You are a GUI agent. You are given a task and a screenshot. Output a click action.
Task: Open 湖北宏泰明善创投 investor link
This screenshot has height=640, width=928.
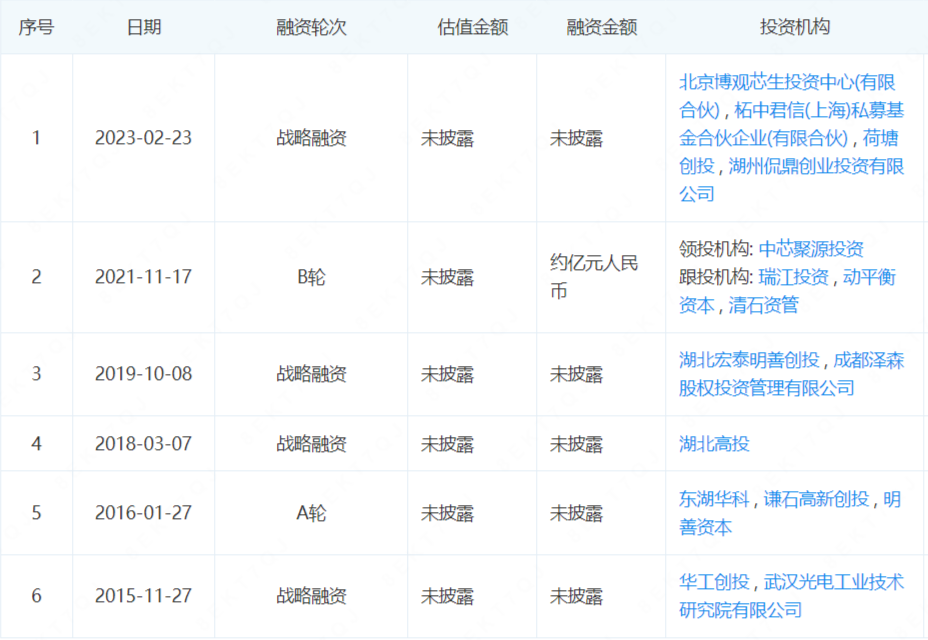coord(749,359)
